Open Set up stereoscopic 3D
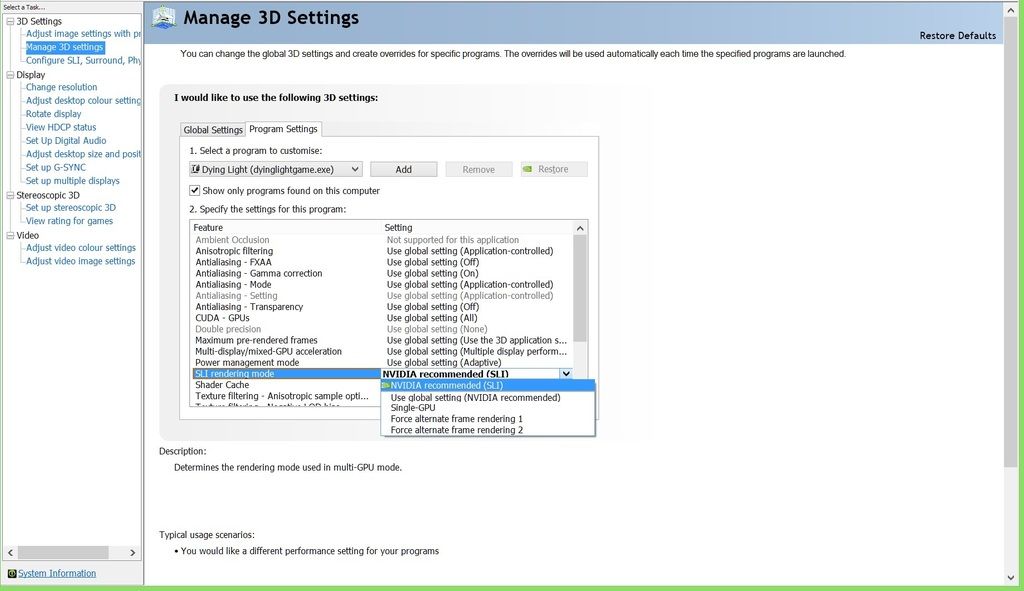Image resolution: width=1024 pixels, height=591 pixels. [x=71, y=208]
